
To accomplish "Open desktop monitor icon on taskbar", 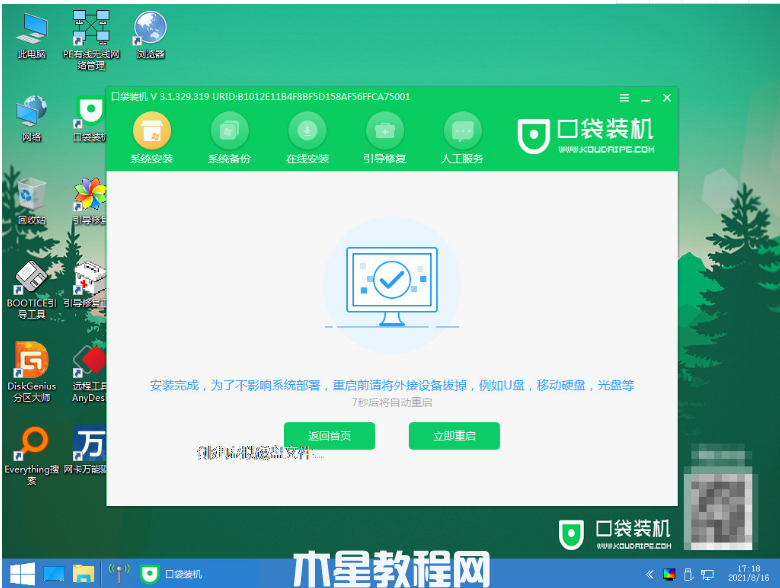I will 54,575.
